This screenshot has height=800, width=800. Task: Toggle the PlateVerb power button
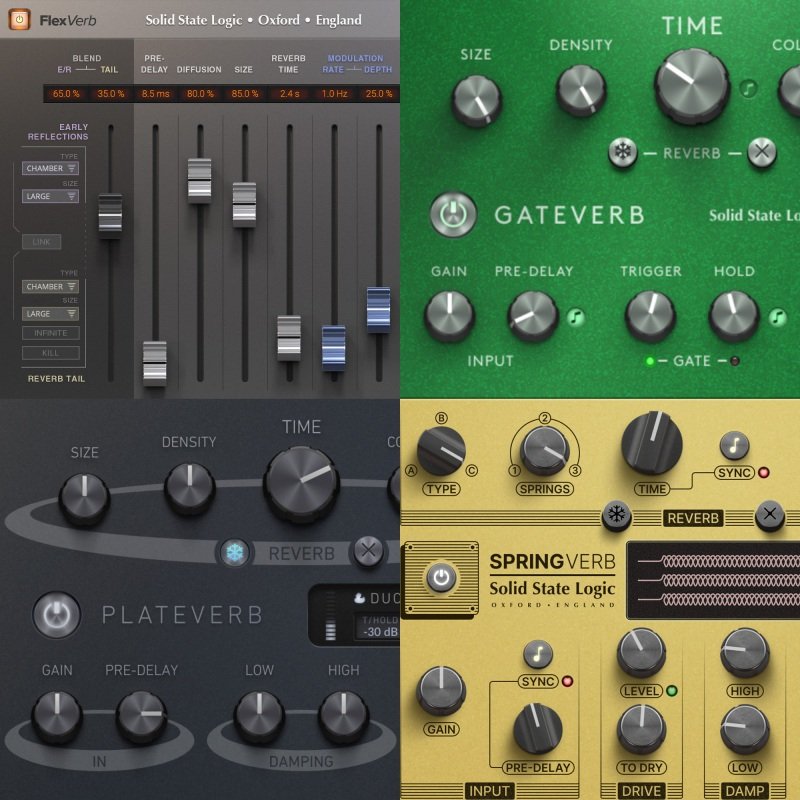pyautogui.click(x=57, y=615)
